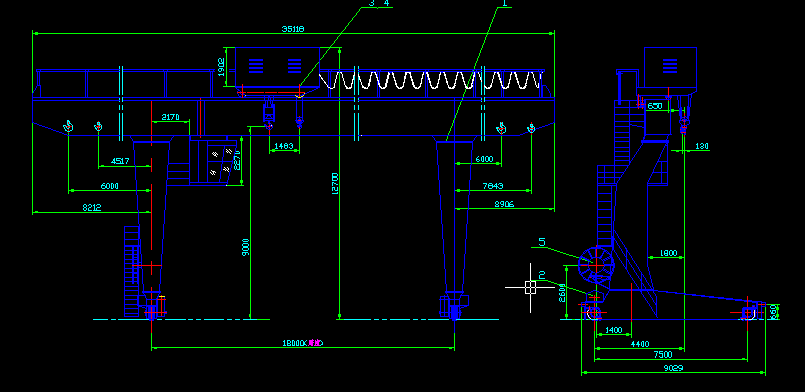805x392 pixels.
Task: Select the 2170 dimension text
Action: [x=170, y=117]
